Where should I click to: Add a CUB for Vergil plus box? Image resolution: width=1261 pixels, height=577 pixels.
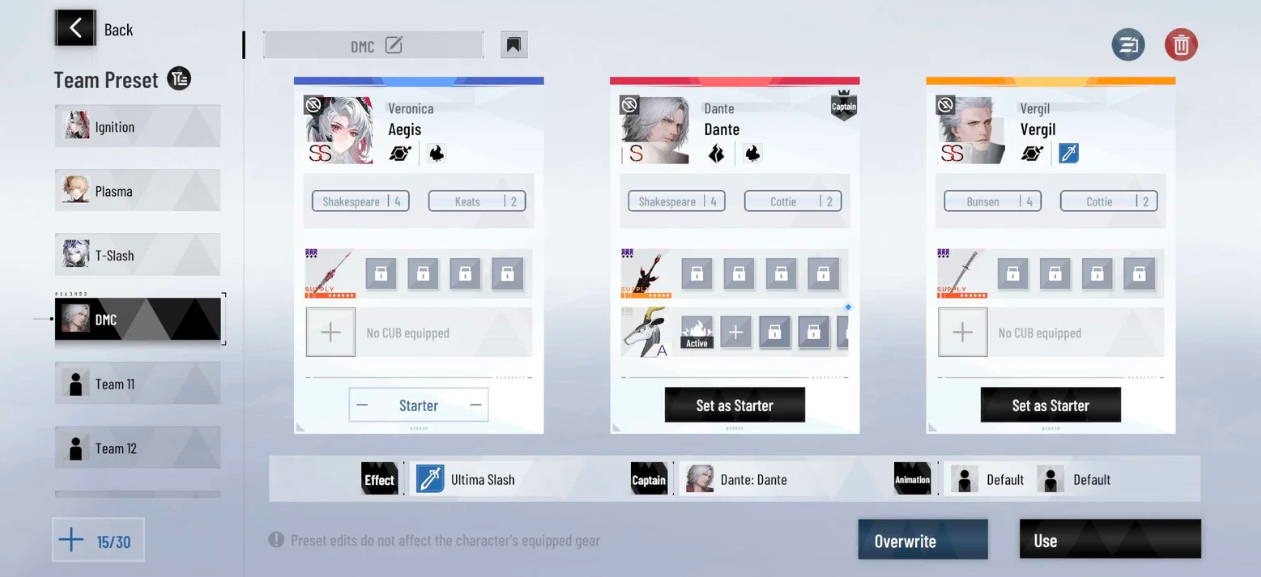pyautogui.click(x=963, y=333)
